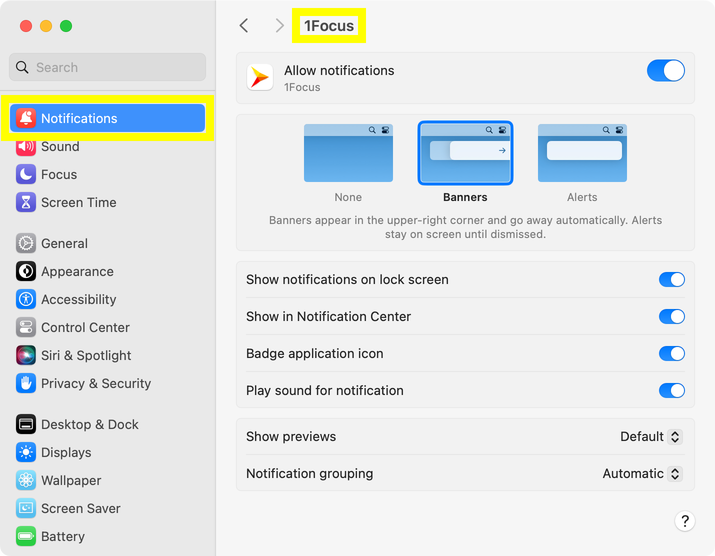Toggle Play sound for notification switch

[x=672, y=390]
